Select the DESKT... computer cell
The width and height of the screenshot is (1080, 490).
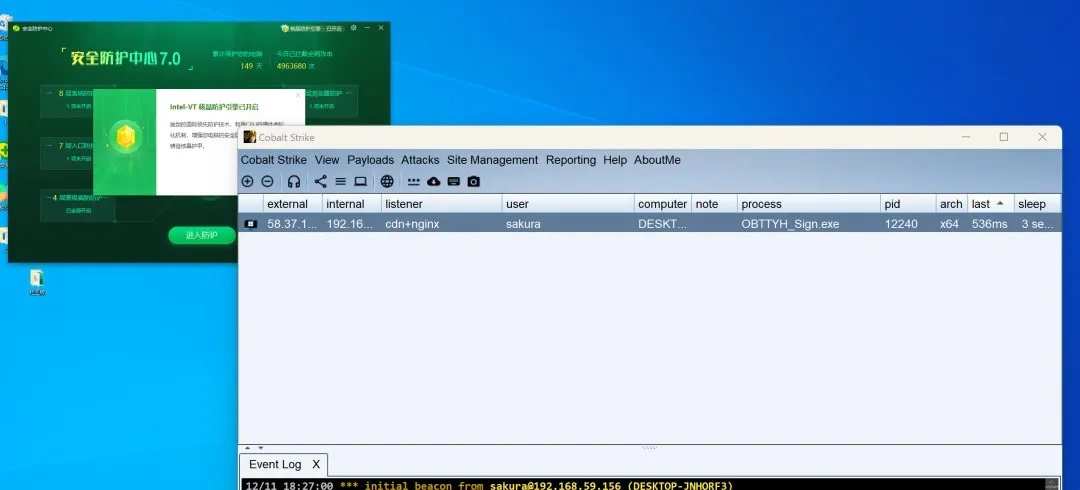pos(663,223)
